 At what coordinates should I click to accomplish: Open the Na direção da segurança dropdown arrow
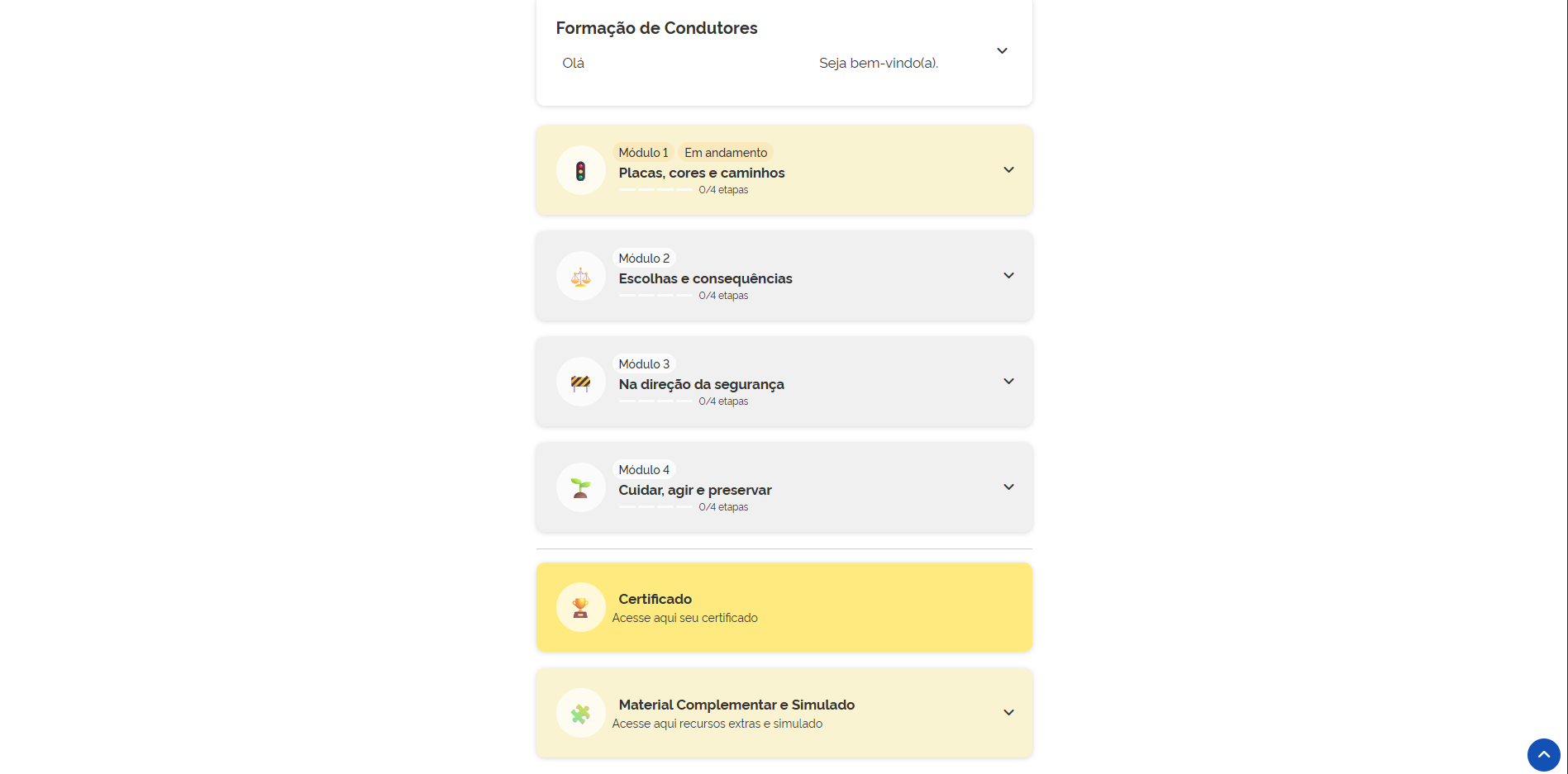(1008, 382)
